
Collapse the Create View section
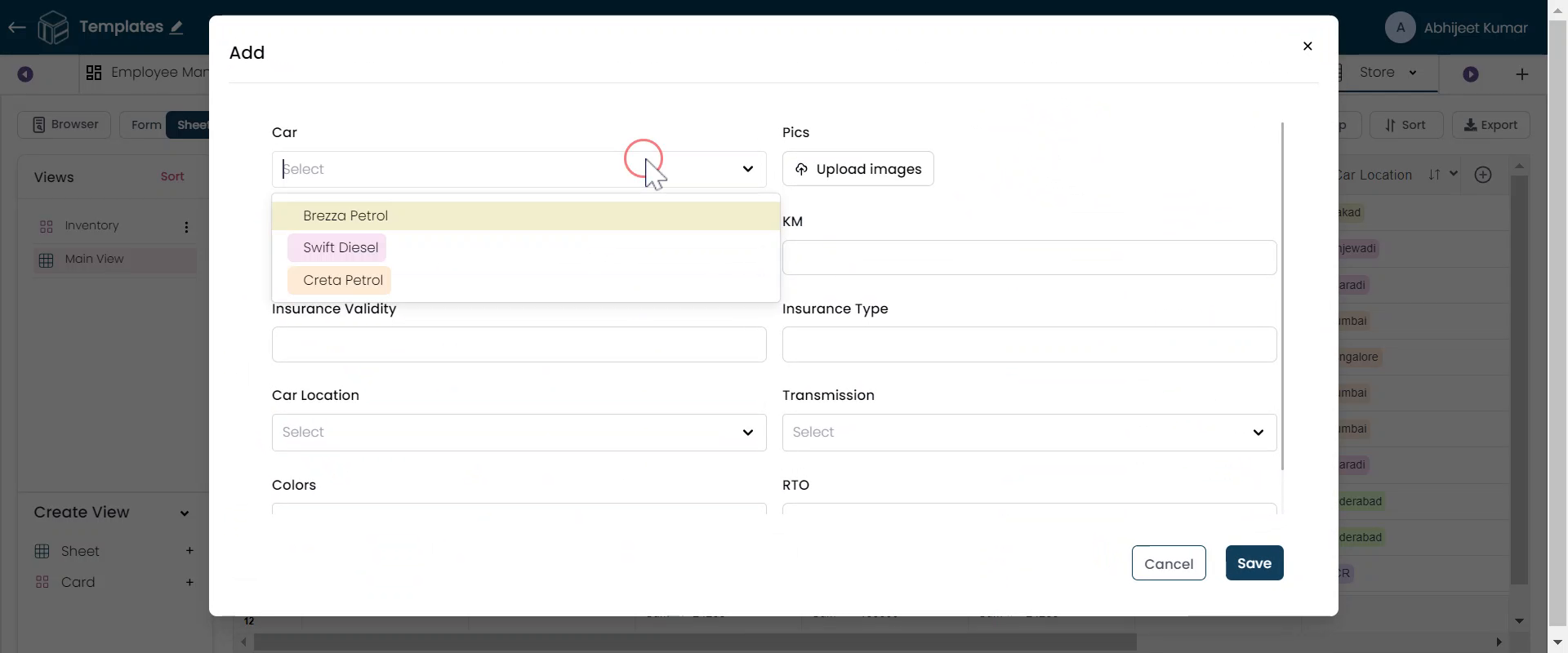pos(185,513)
